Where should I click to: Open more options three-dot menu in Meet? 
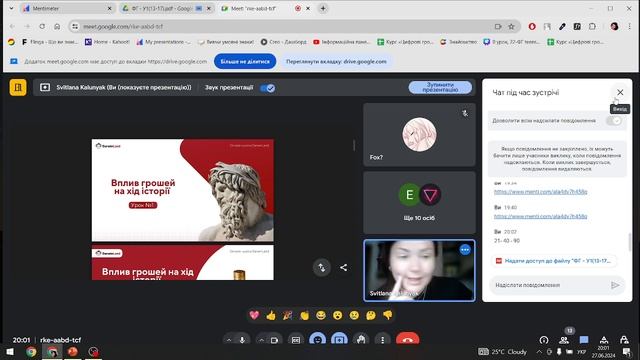[382, 340]
